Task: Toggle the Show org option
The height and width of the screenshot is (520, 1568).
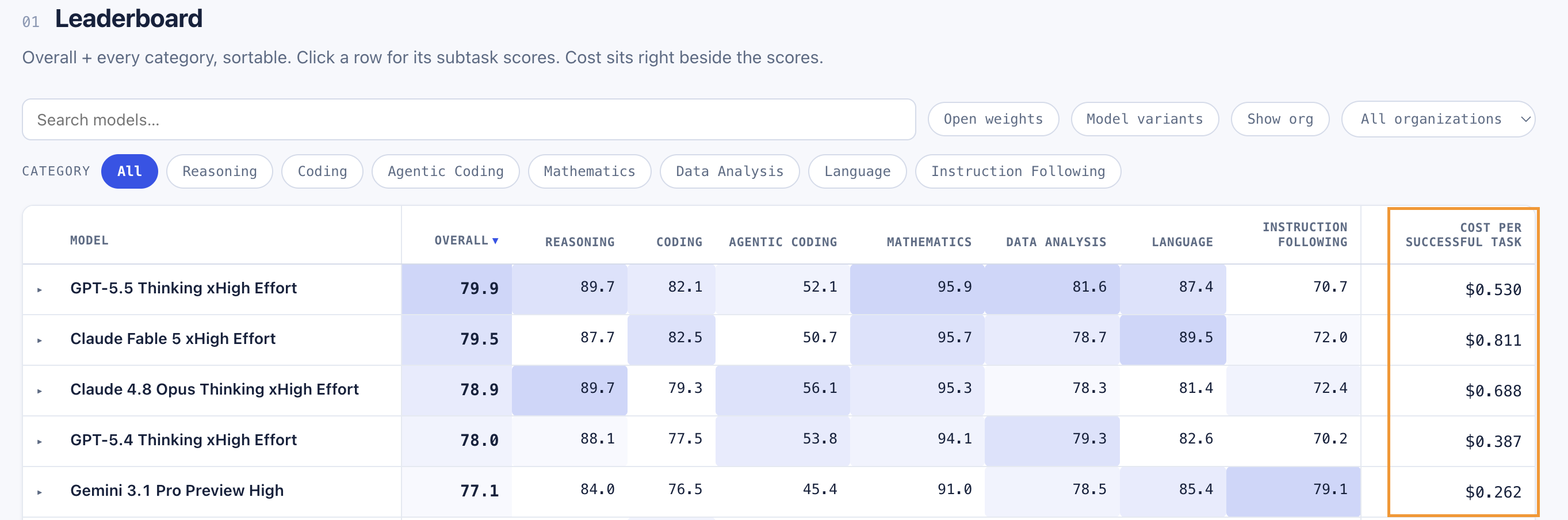Action: (1279, 119)
